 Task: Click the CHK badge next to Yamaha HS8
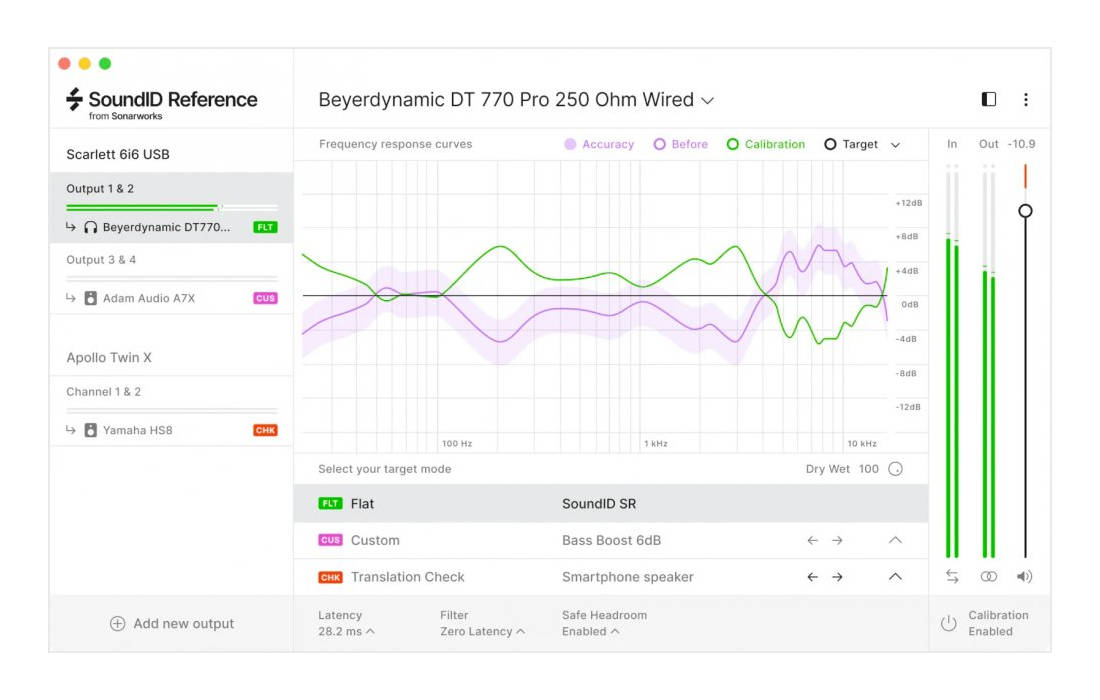pyautogui.click(x=266, y=430)
